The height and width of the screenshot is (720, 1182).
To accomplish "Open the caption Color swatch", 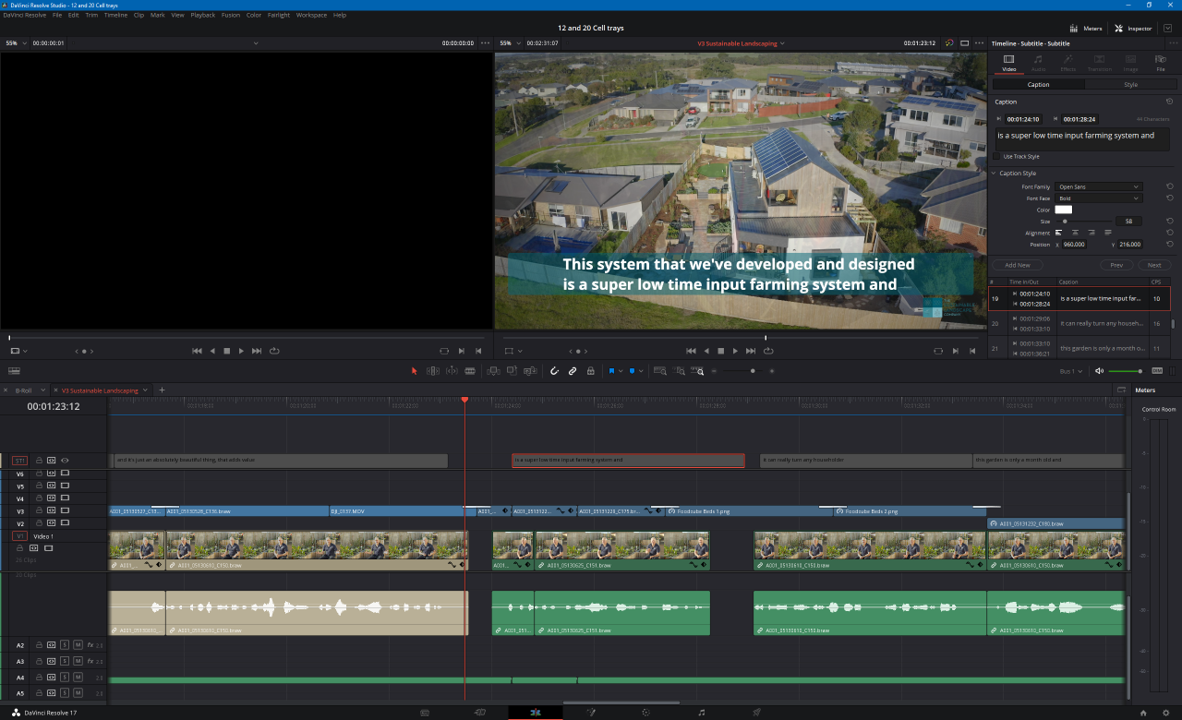I will pos(1063,210).
